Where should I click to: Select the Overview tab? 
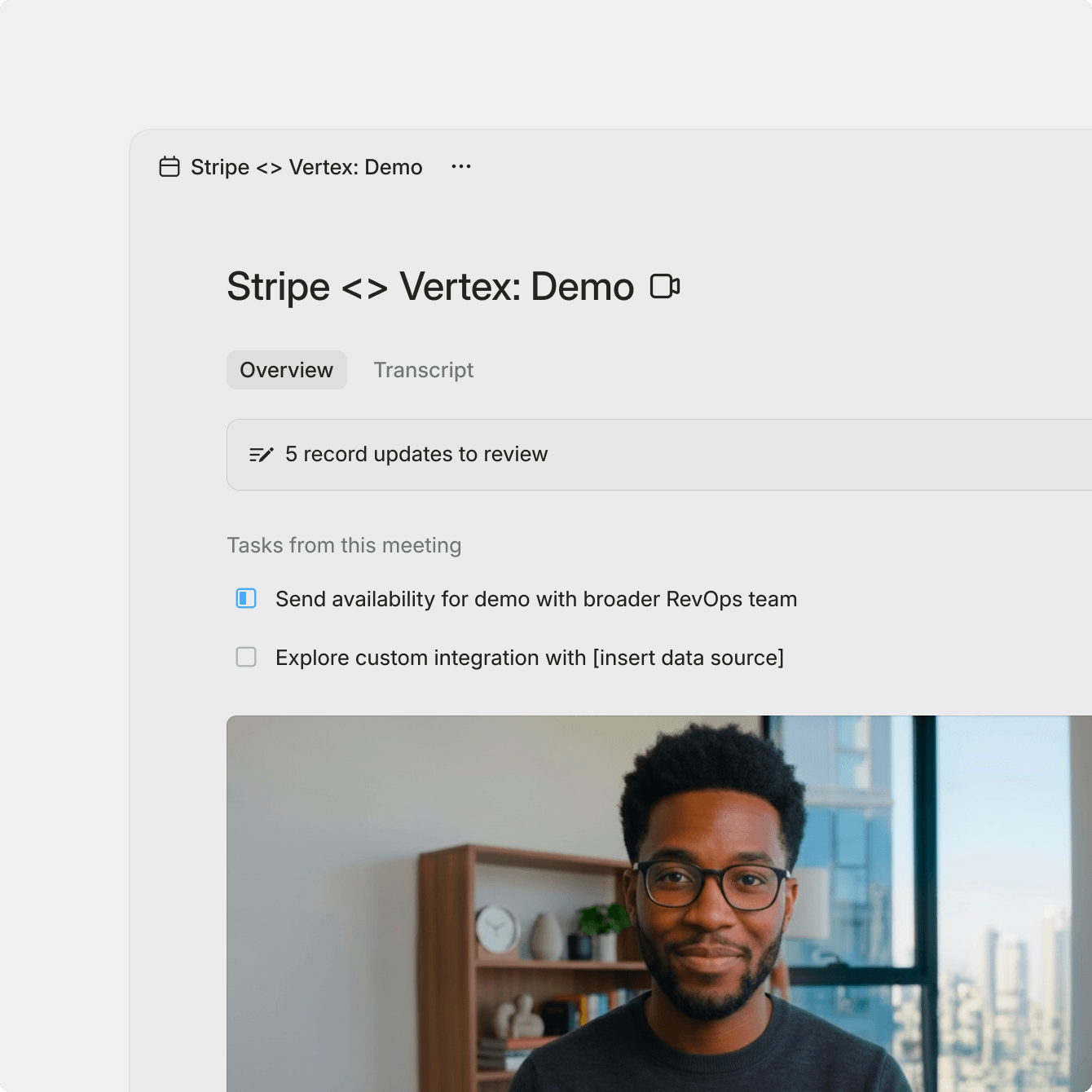[x=287, y=370]
